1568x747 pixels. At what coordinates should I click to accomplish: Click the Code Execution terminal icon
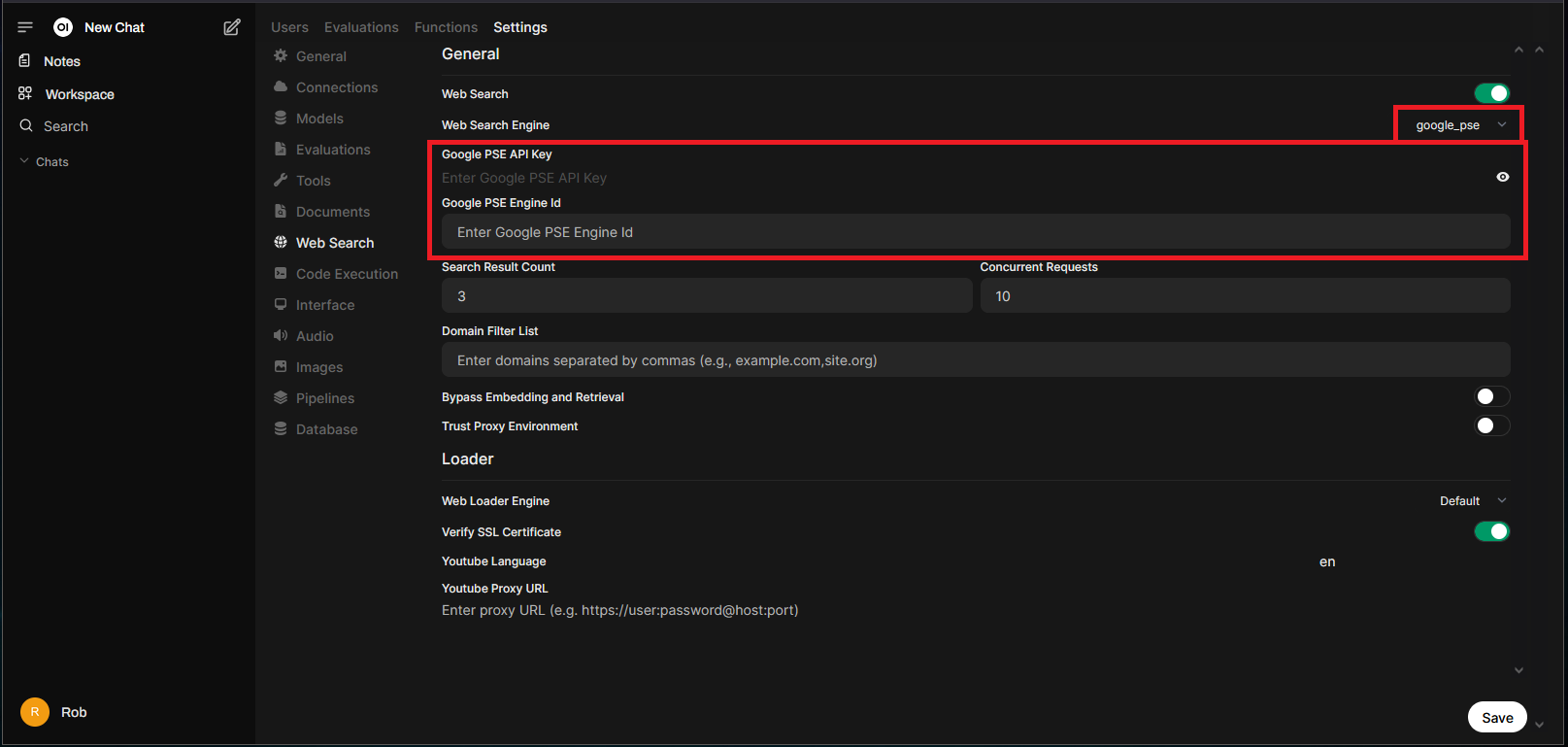281,273
